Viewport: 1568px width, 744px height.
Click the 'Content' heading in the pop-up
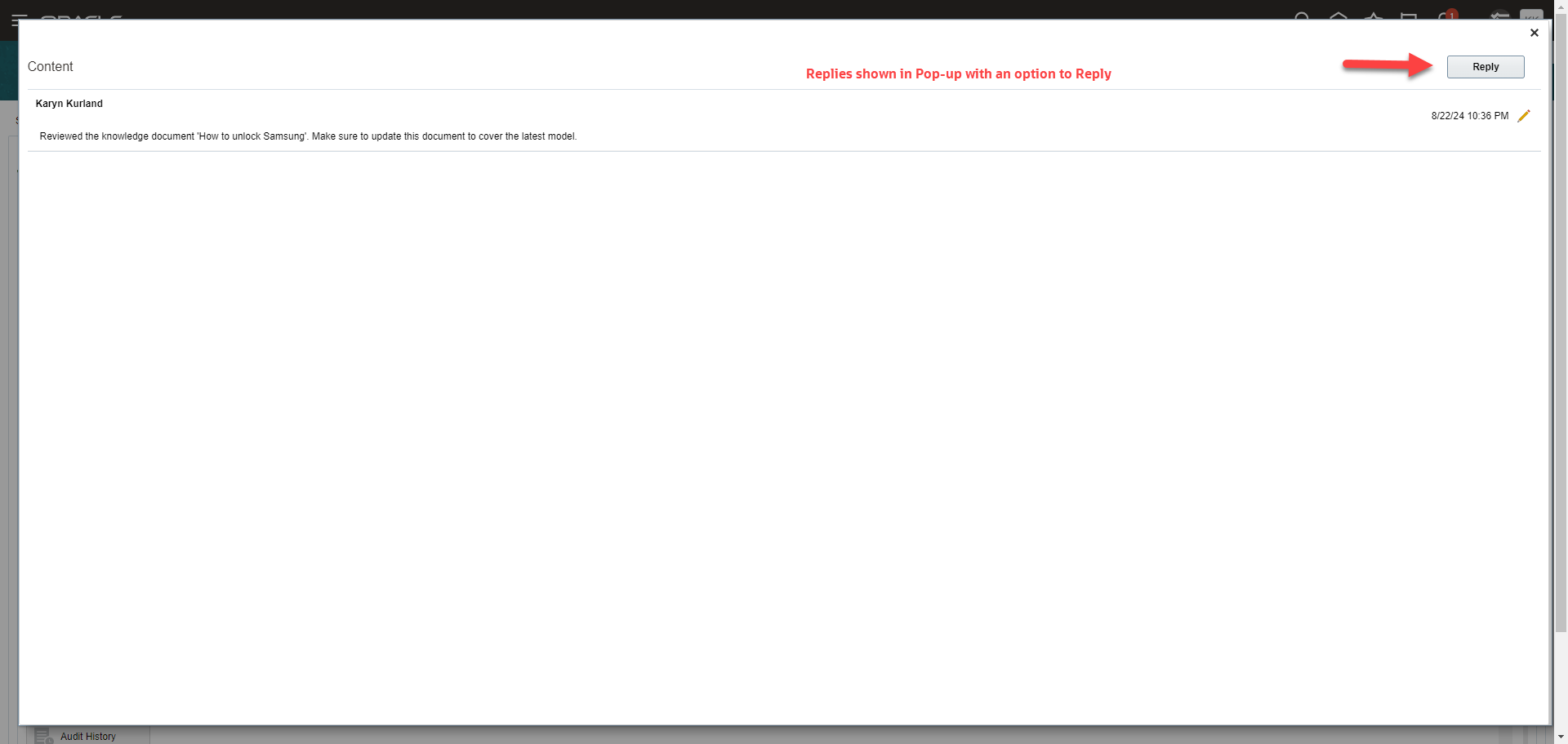pyautogui.click(x=51, y=67)
